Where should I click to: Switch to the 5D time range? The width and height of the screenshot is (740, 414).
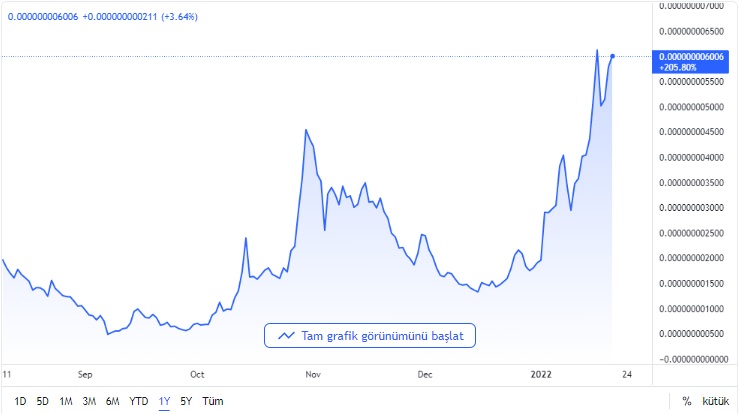42,401
